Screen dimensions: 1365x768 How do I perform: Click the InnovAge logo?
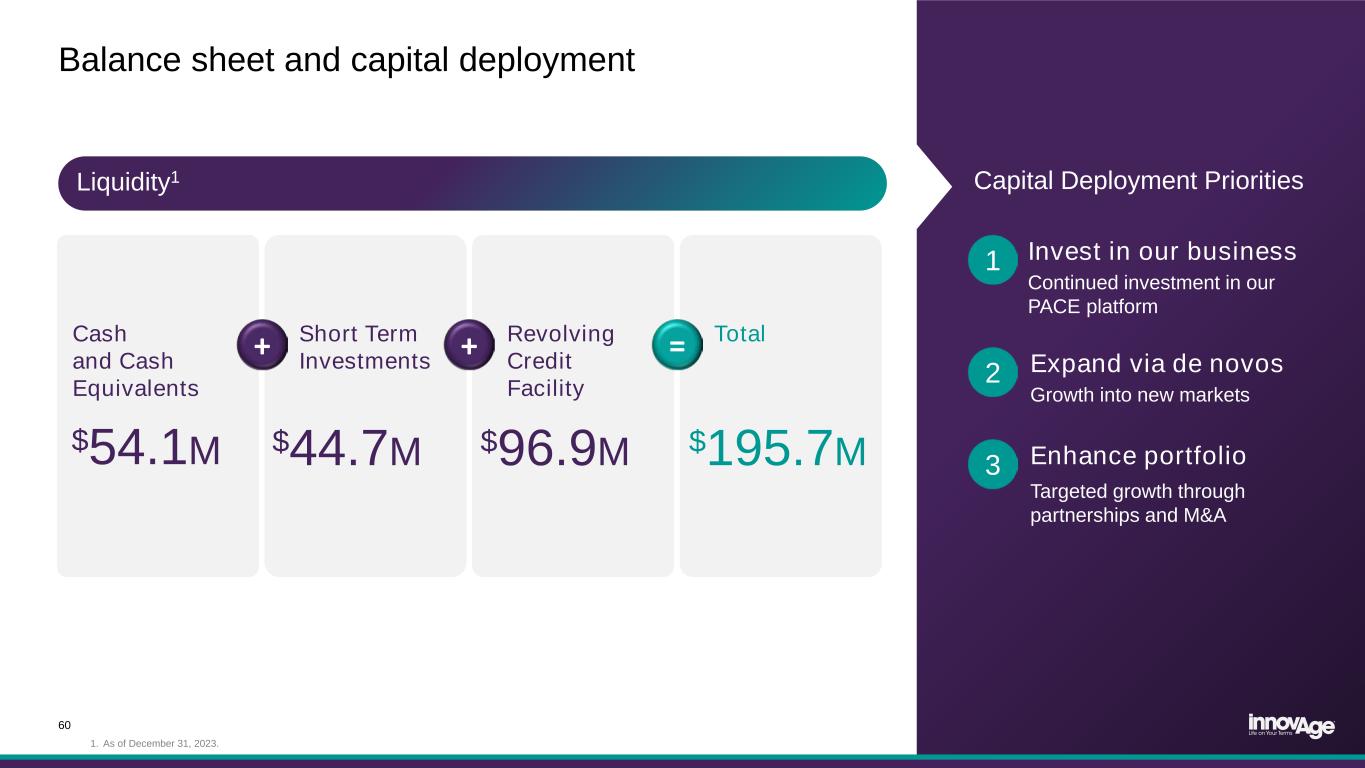point(1290,725)
